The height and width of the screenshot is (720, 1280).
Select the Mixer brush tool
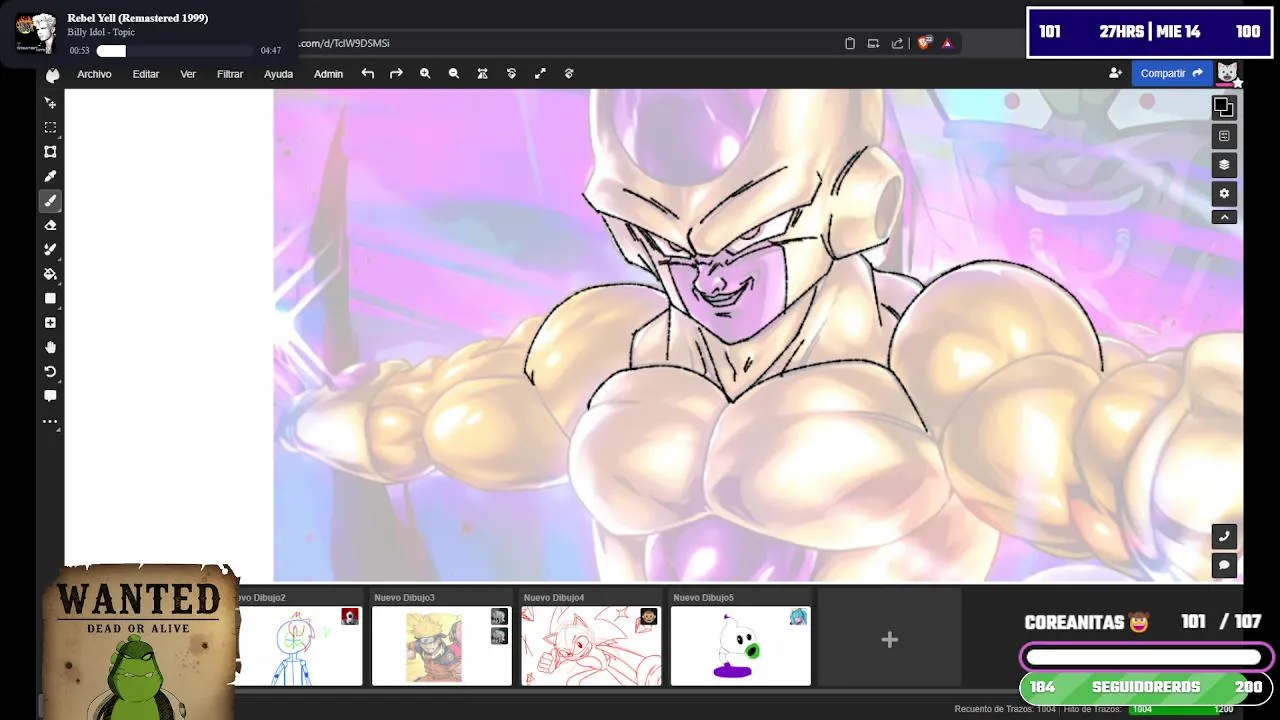(50, 249)
